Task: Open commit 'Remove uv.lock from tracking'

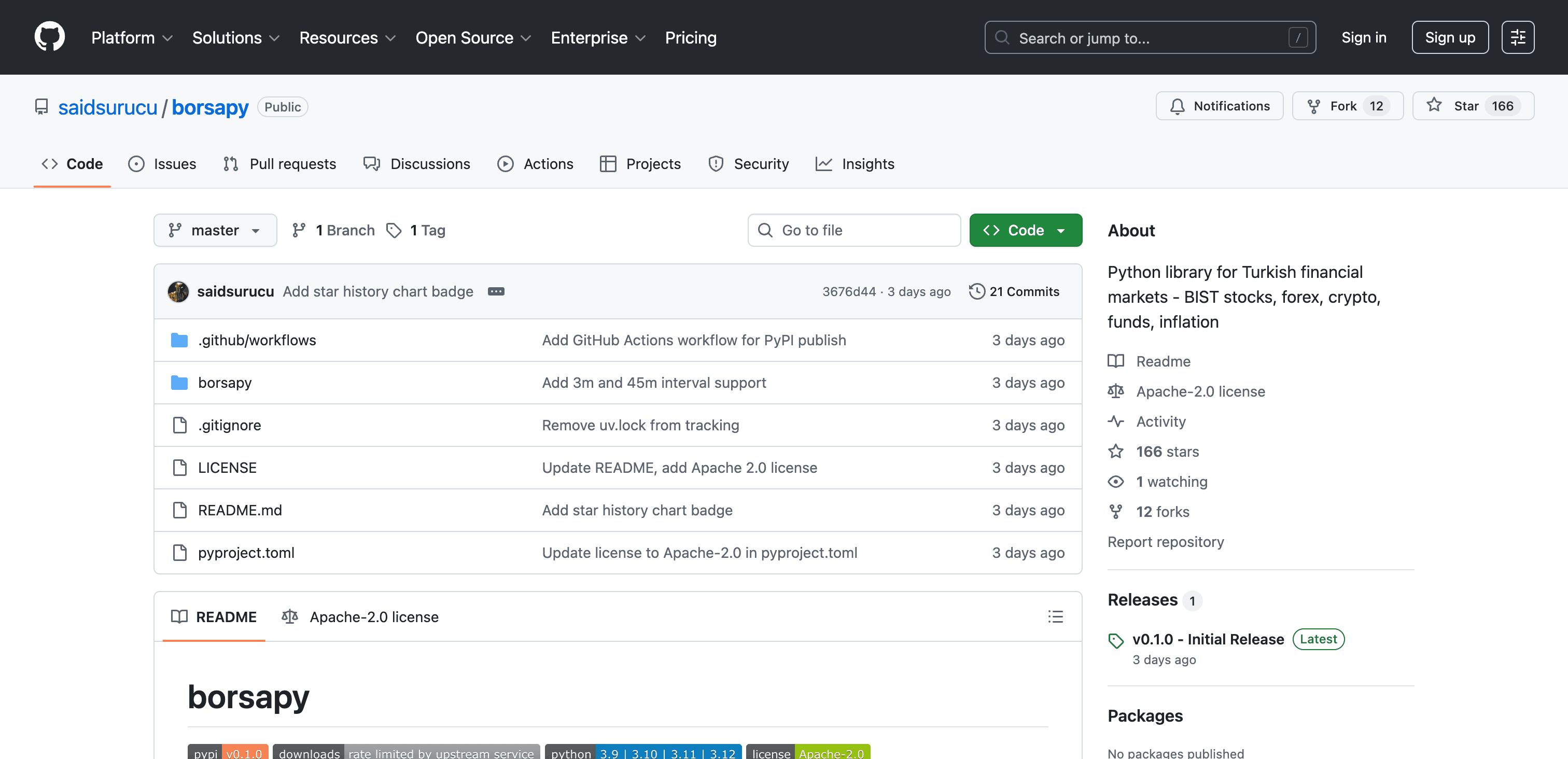Action: coord(641,426)
